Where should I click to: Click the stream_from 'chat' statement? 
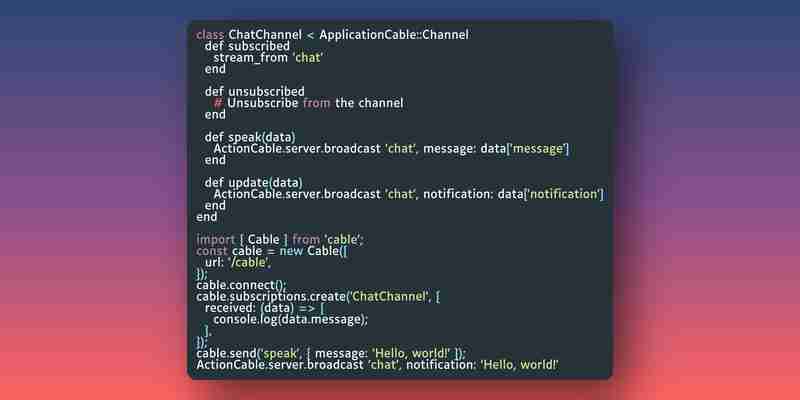(x=268, y=58)
